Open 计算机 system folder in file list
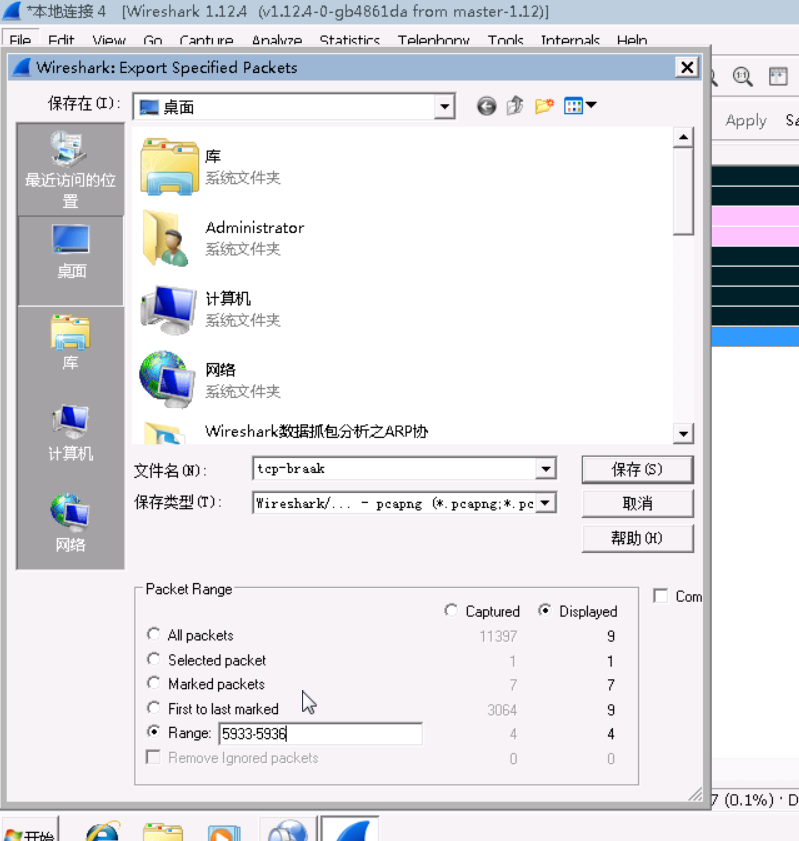This screenshot has width=799, height=841. tap(210, 309)
